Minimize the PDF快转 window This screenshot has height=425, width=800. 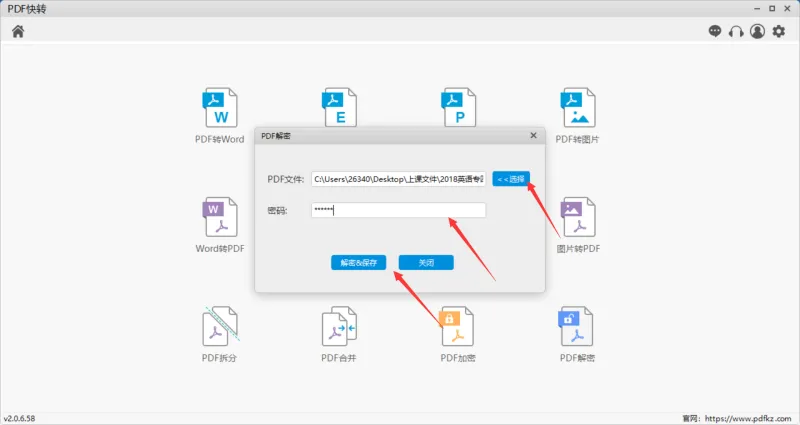757,9
